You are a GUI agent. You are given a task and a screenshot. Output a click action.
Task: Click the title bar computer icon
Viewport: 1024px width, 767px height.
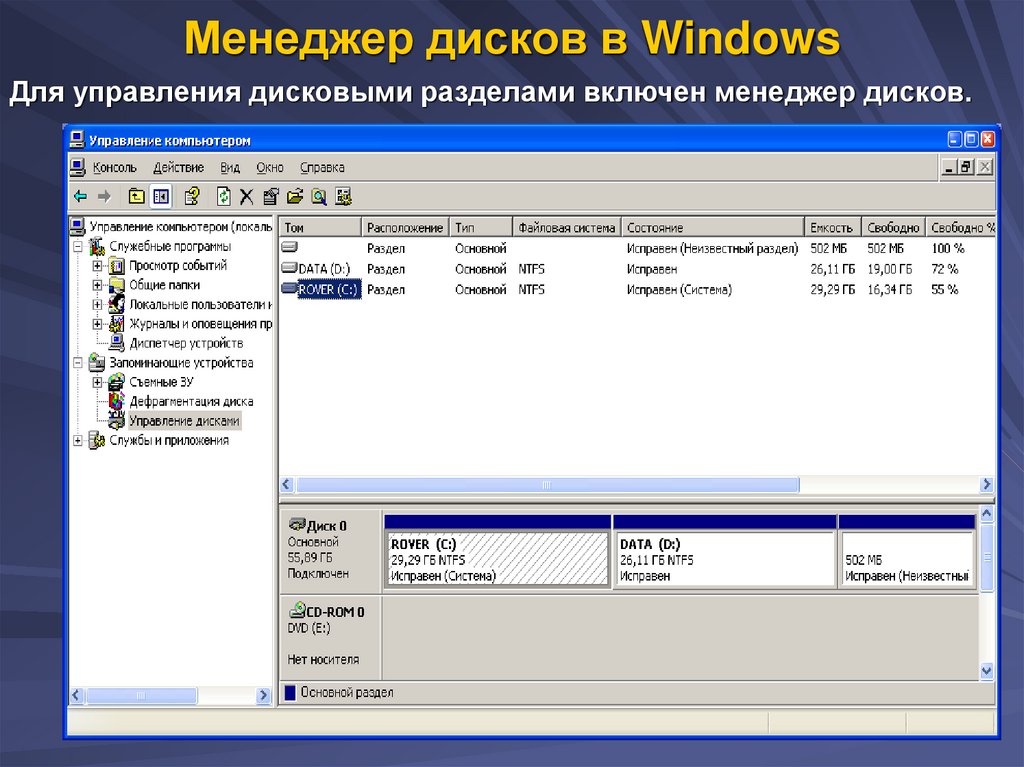(x=77, y=139)
